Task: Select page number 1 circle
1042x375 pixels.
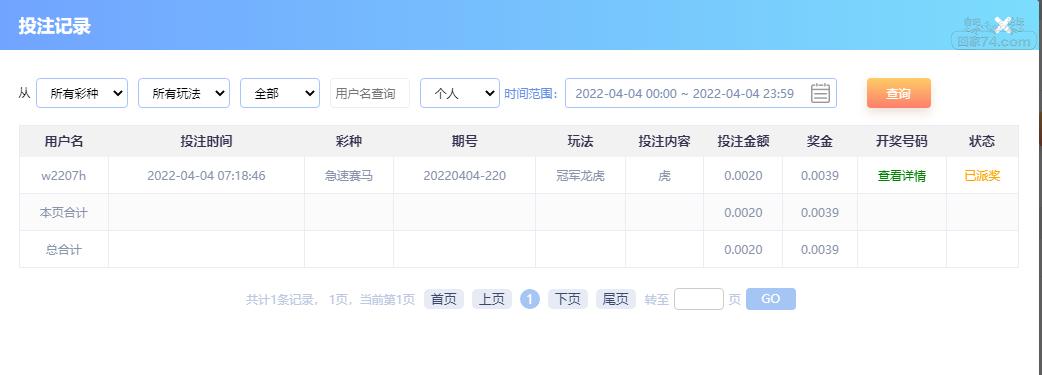Action: 530,299
